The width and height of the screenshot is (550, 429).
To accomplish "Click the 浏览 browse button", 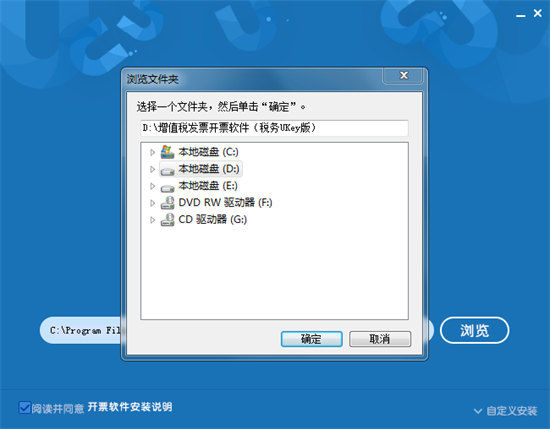I will [474, 330].
